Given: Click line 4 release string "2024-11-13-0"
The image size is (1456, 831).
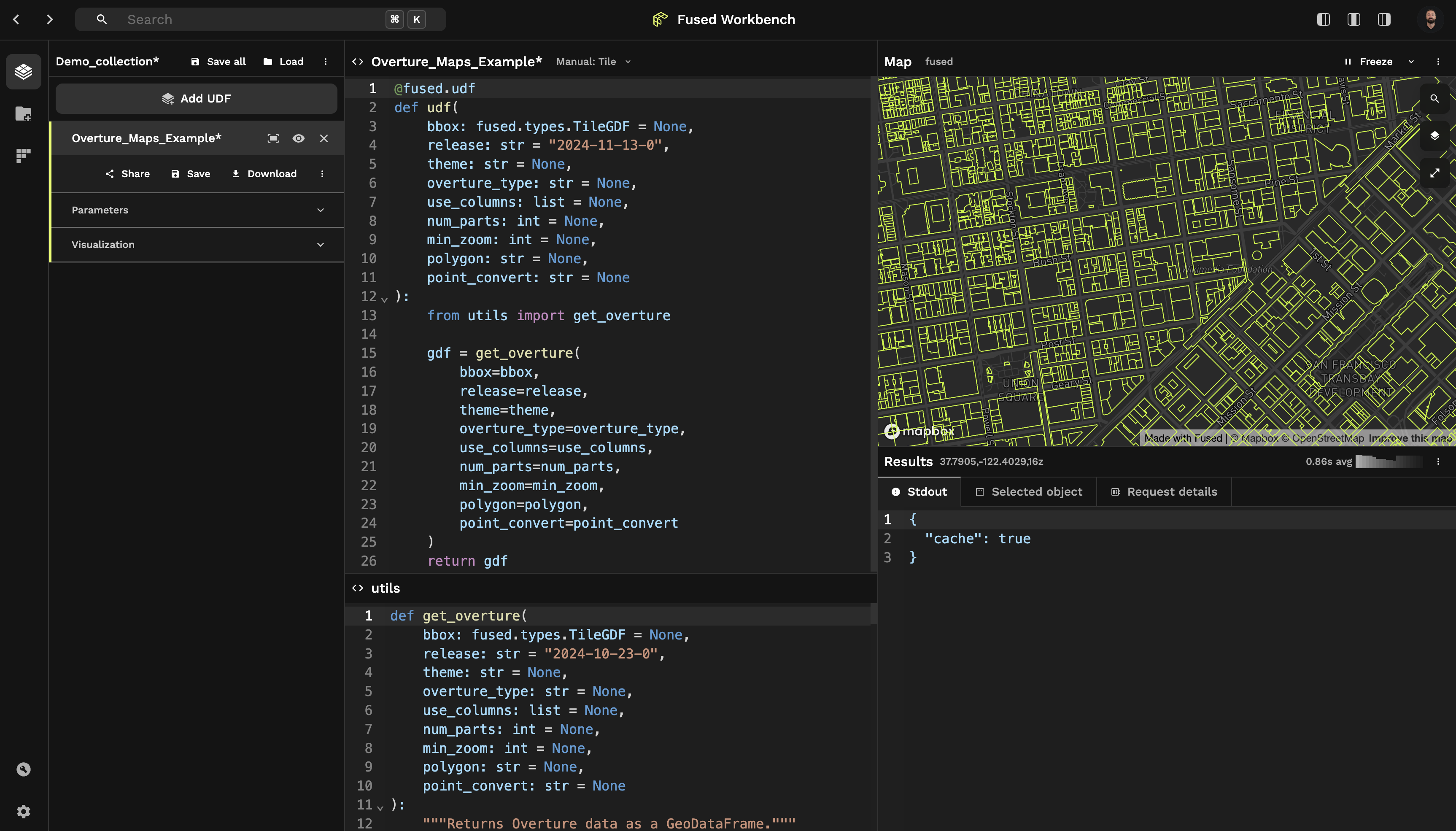Looking at the screenshot, I should point(605,145).
